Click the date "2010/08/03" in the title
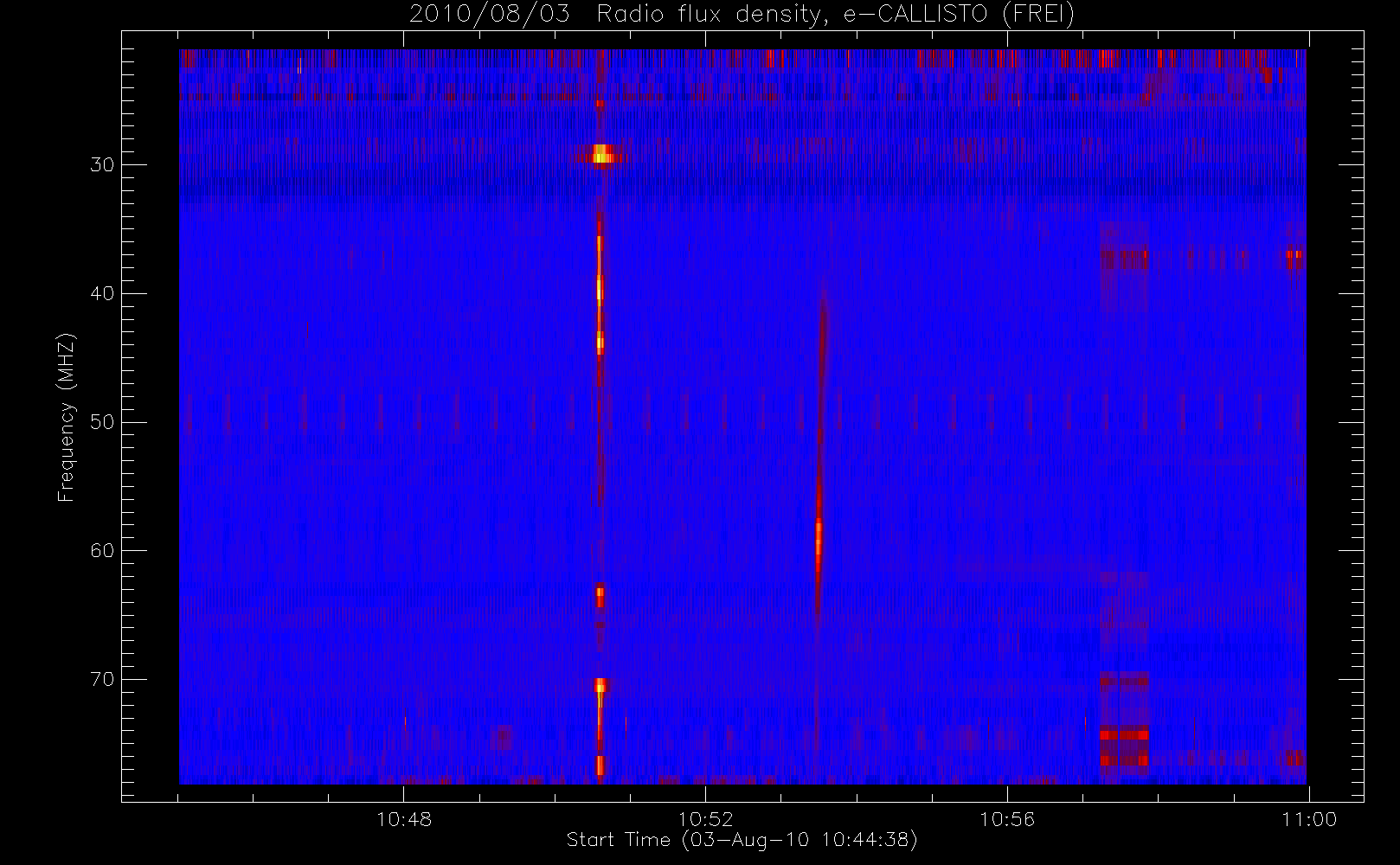This screenshot has width=1400, height=865. coord(490,15)
